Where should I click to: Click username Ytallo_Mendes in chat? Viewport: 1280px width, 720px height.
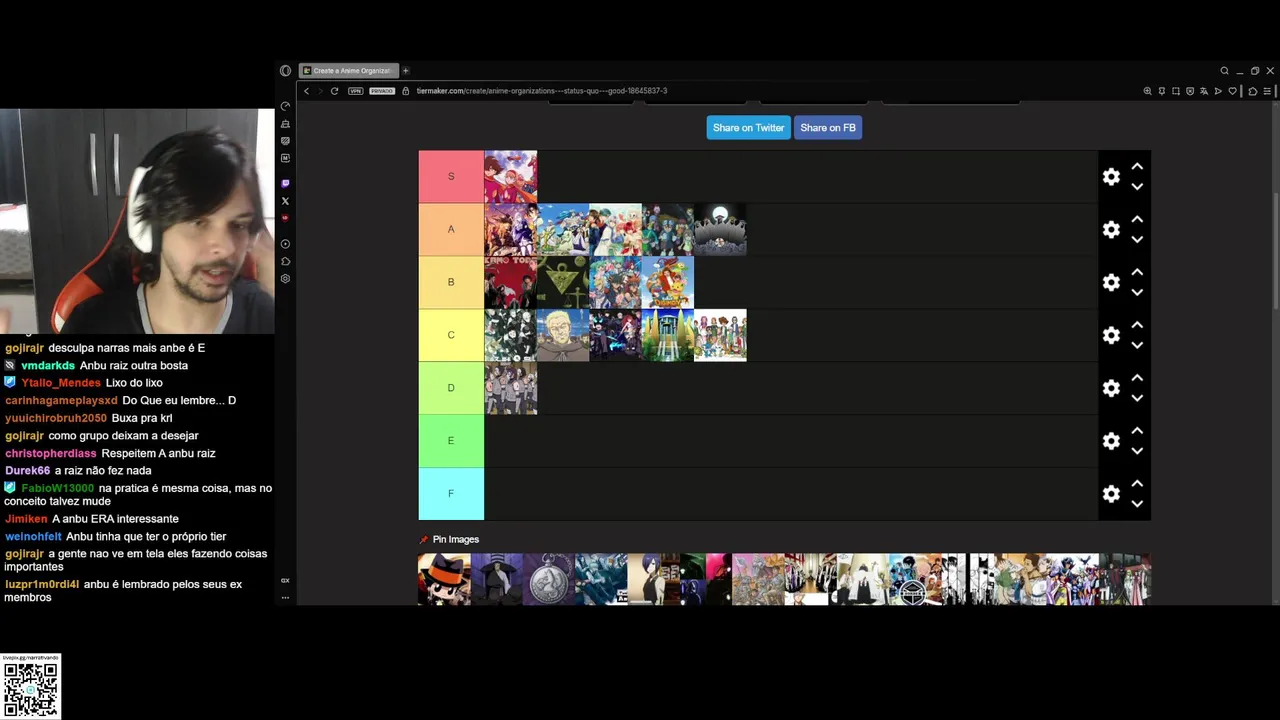coord(61,383)
